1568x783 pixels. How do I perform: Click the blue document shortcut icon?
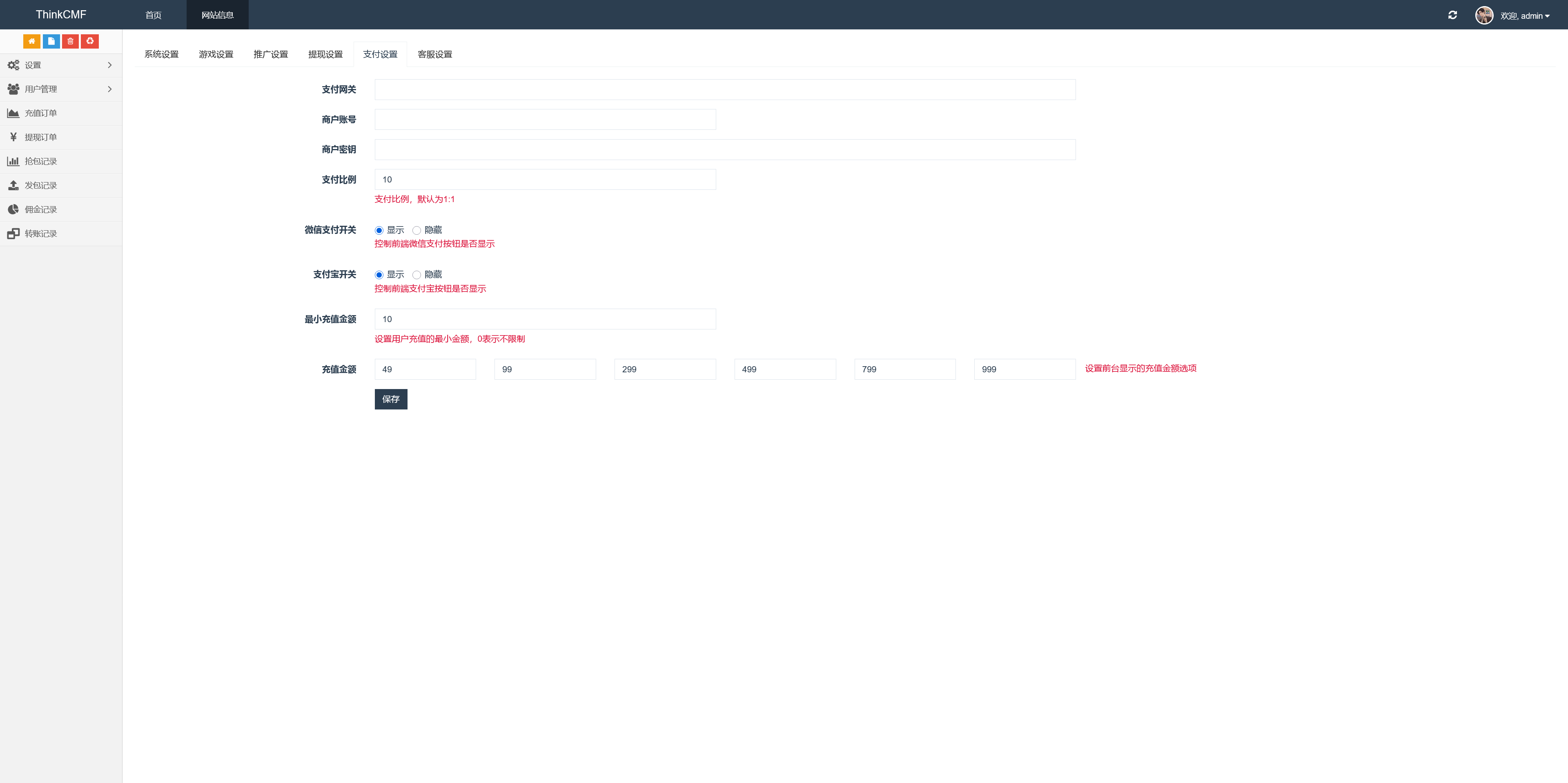click(x=51, y=41)
